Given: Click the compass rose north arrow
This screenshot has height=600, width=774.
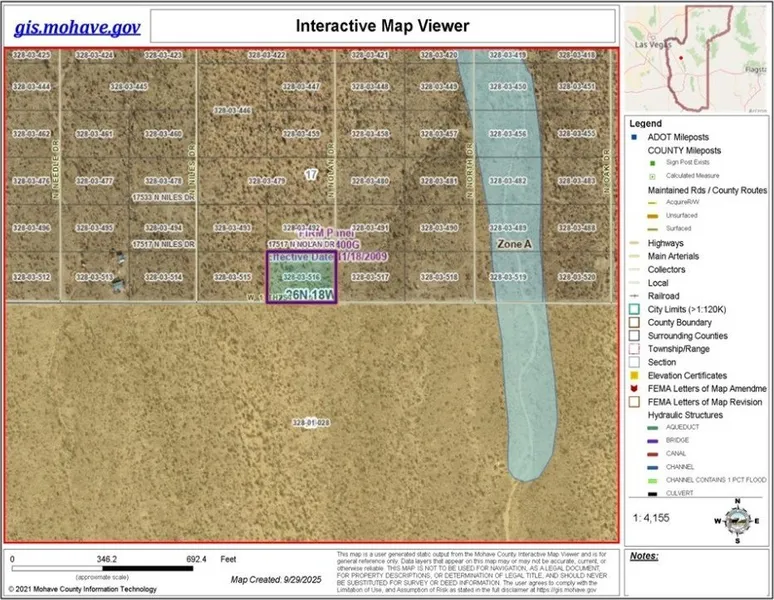Looking at the screenshot, I should coord(738,519).
